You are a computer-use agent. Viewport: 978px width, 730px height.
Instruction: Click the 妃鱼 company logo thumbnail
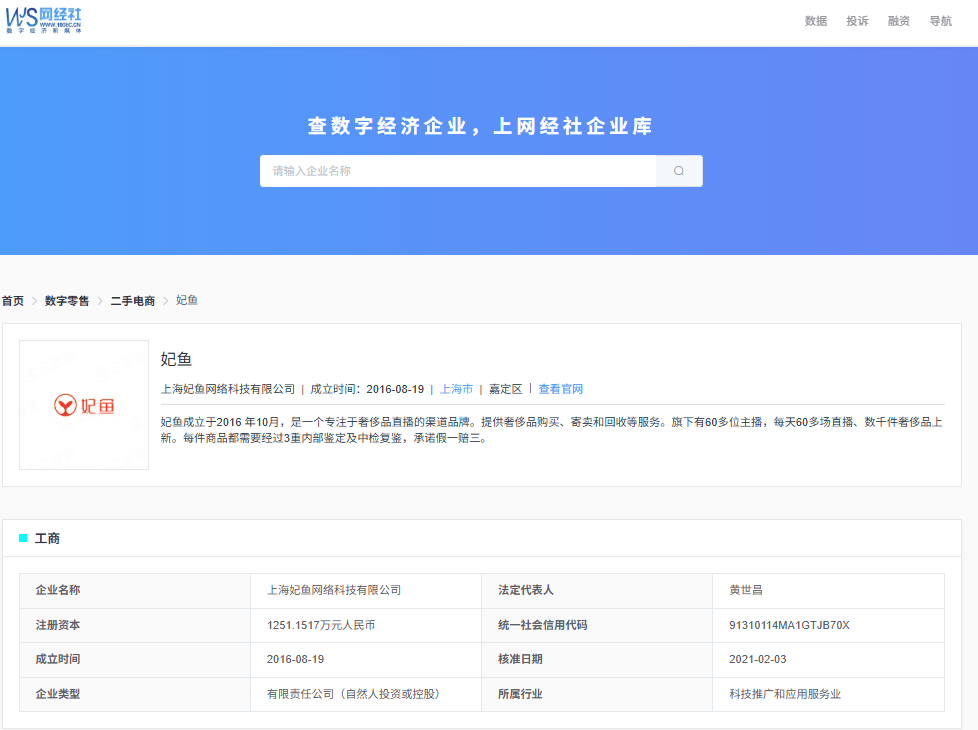[84, 405]
